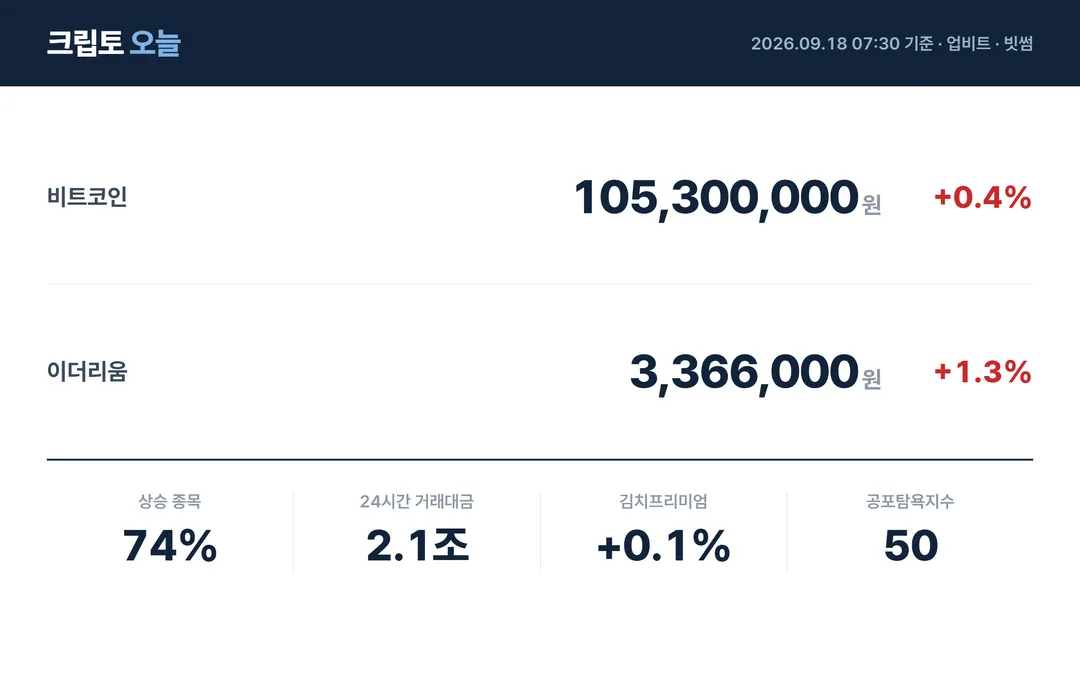Select the 공포탐욕지수 stat label
Screen dimensions: 1080x690
[910, 501]
